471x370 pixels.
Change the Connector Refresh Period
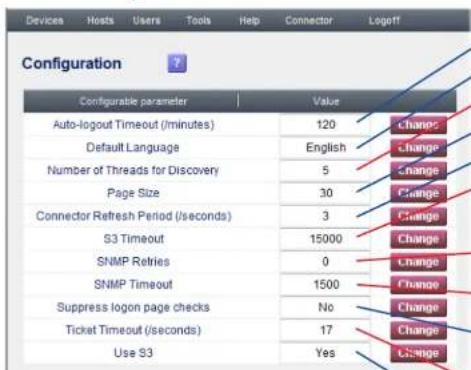coord(418,216)
